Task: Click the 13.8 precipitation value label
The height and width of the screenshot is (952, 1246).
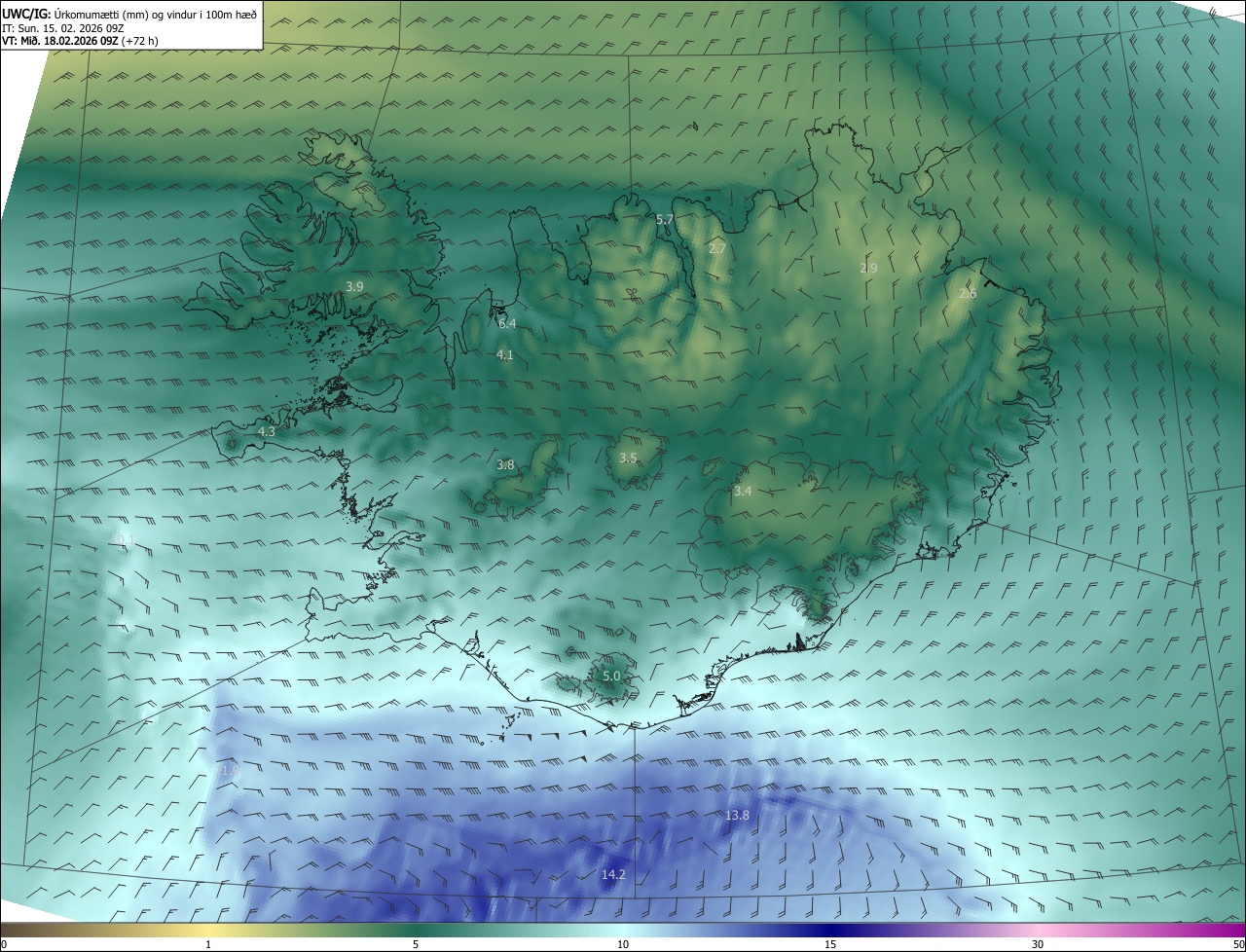Action: click(738, 815)
